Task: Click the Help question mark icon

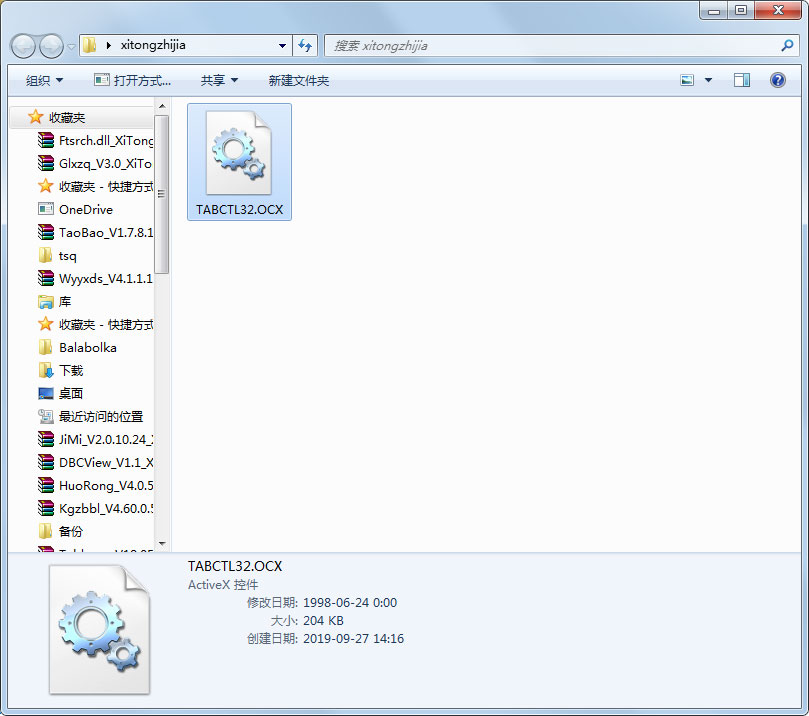Action: tap(777, 80)
